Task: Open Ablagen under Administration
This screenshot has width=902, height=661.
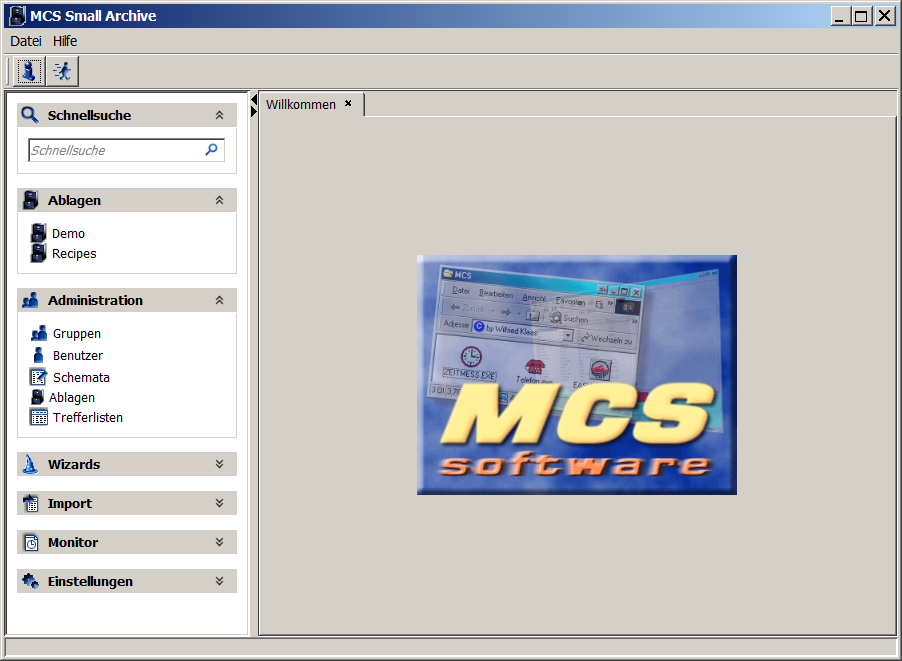Action: [73, 397]
